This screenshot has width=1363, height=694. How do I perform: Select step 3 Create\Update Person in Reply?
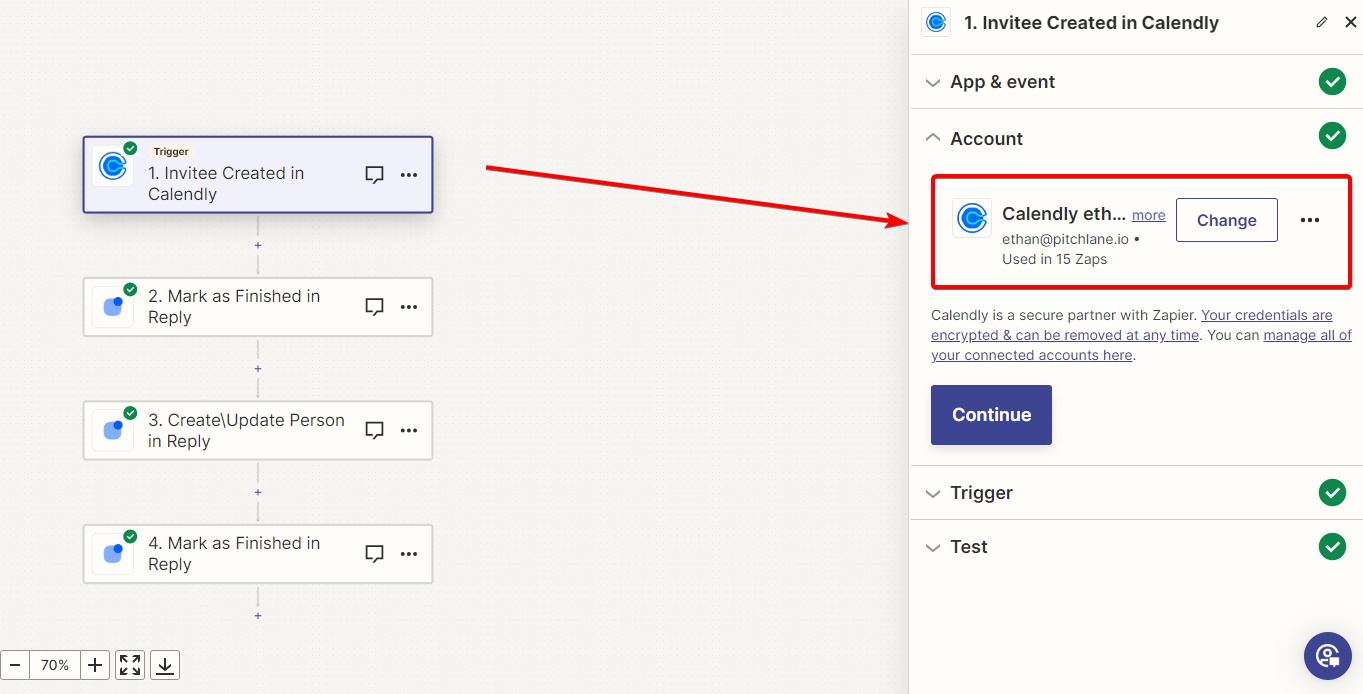coord(258,431)
